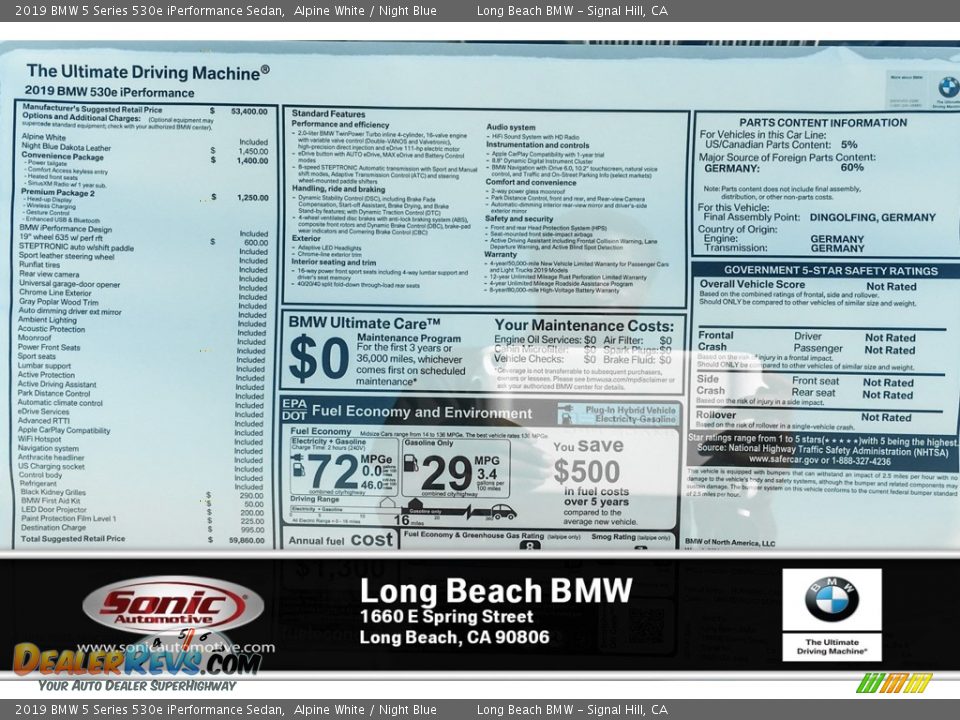Click the Sonic Automotive oval logo
This screenshot has height=720, width=960.
[x=173, y=606]
